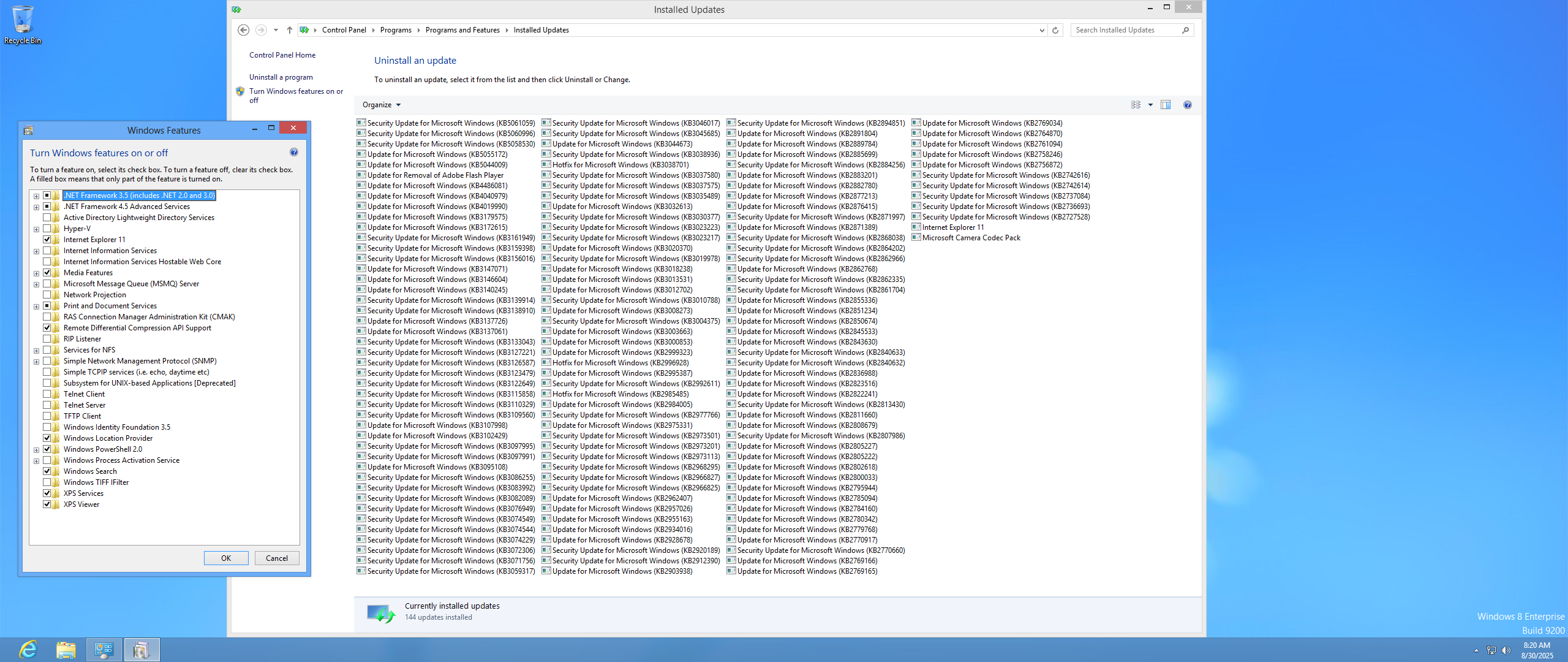Open help in Windows Features dialog
Image resolution: width=1568 pixels, height=662 pixels.
pyautogui.click(x=294, y=152)
